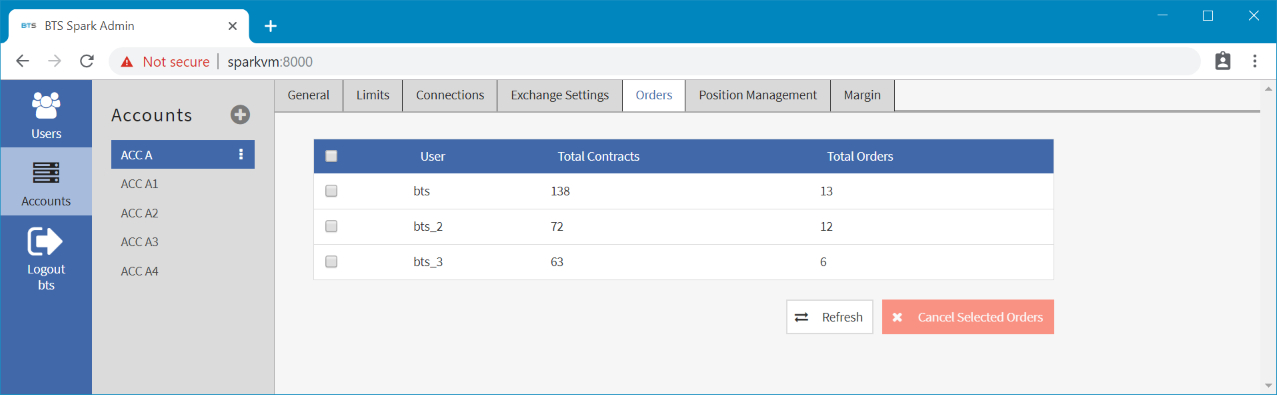Click the 63 total contracts value
1277x395 pixels.
557,261
